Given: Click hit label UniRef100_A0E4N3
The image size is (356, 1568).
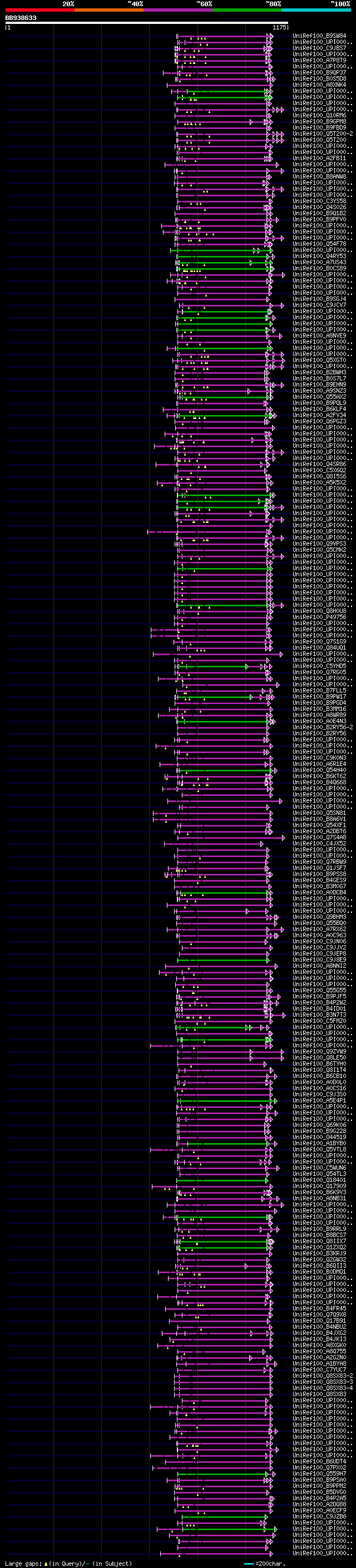Looking at the screenshot, I should [319, 721].
